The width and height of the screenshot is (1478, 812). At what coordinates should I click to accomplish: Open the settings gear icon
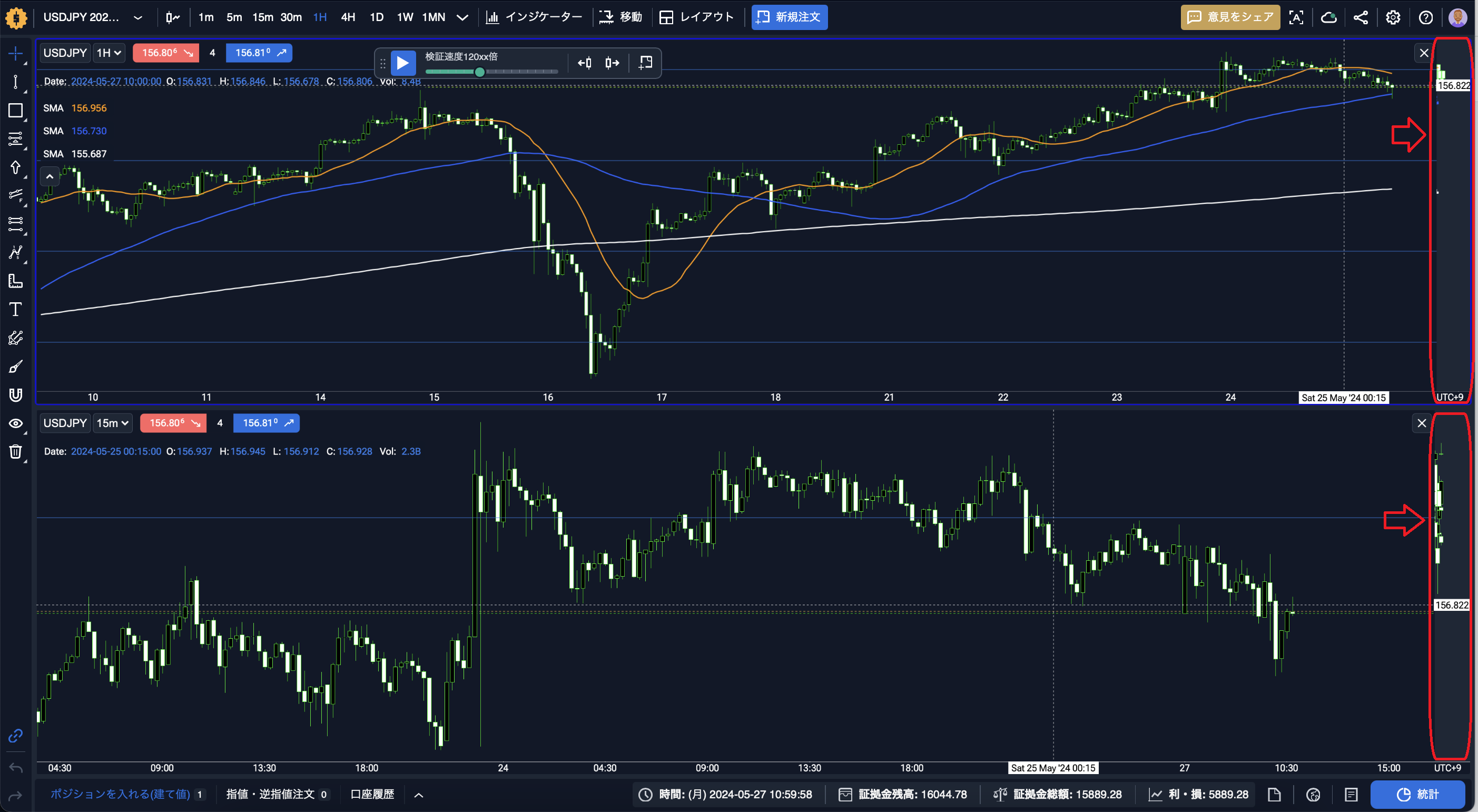tap(1393, 17)
